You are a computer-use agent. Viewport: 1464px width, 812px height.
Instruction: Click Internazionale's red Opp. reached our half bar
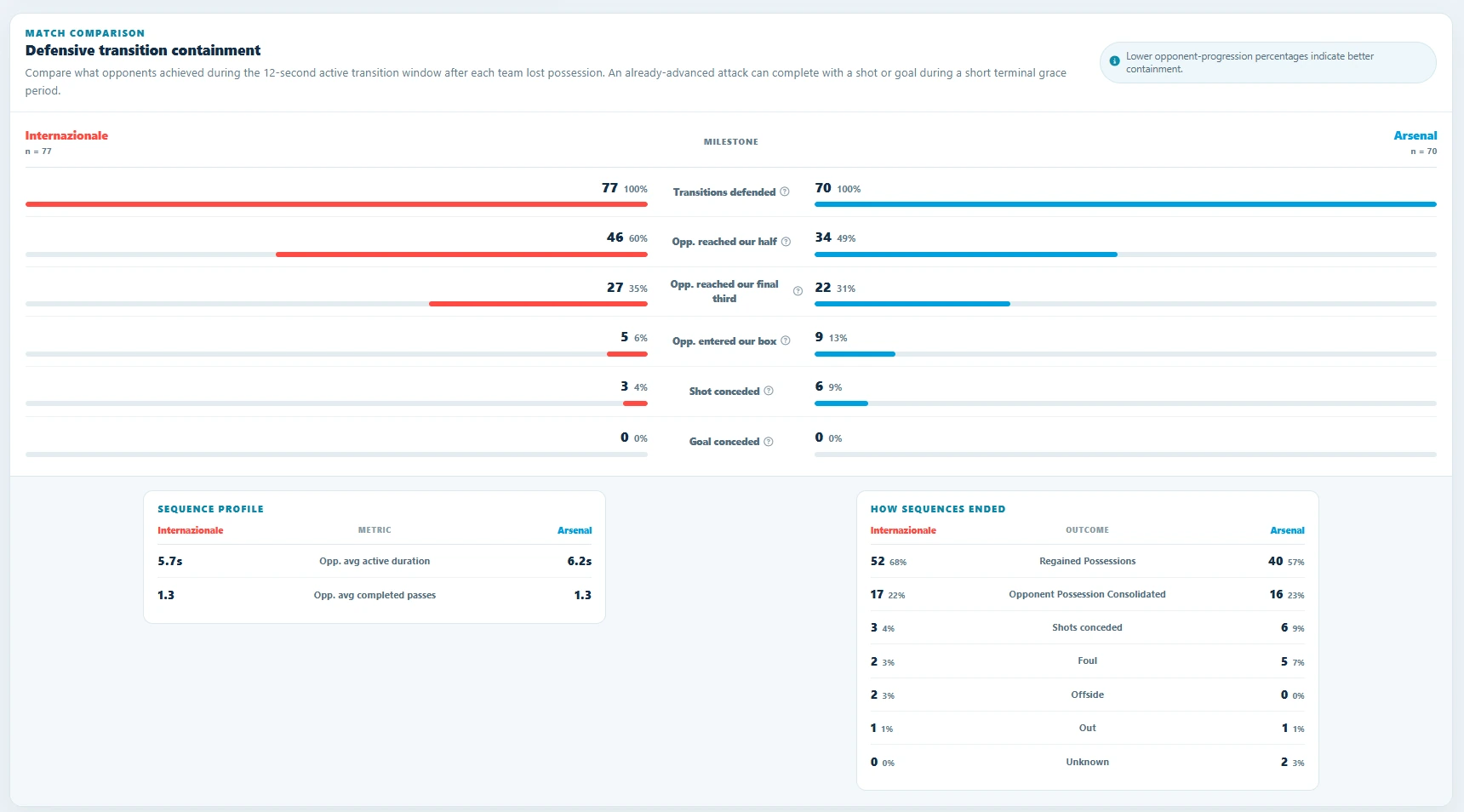461,254
